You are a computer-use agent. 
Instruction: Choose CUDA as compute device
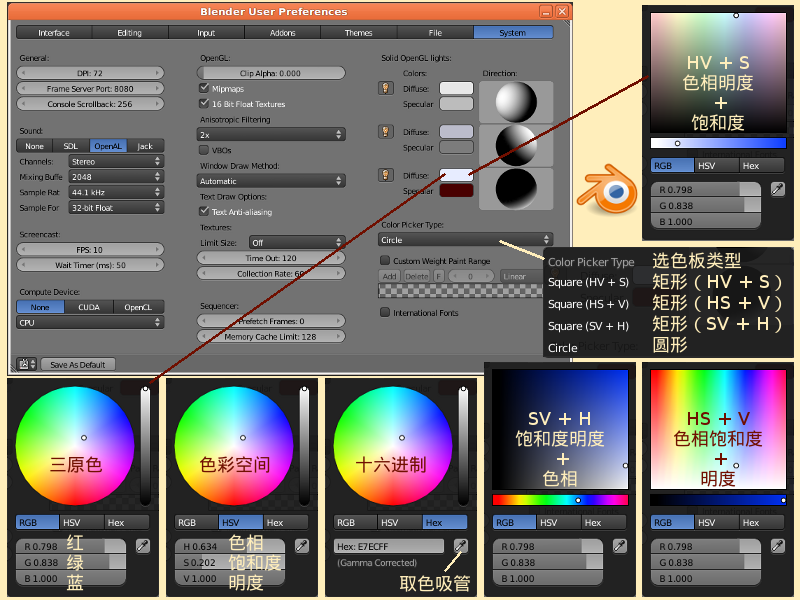point(89,307)
